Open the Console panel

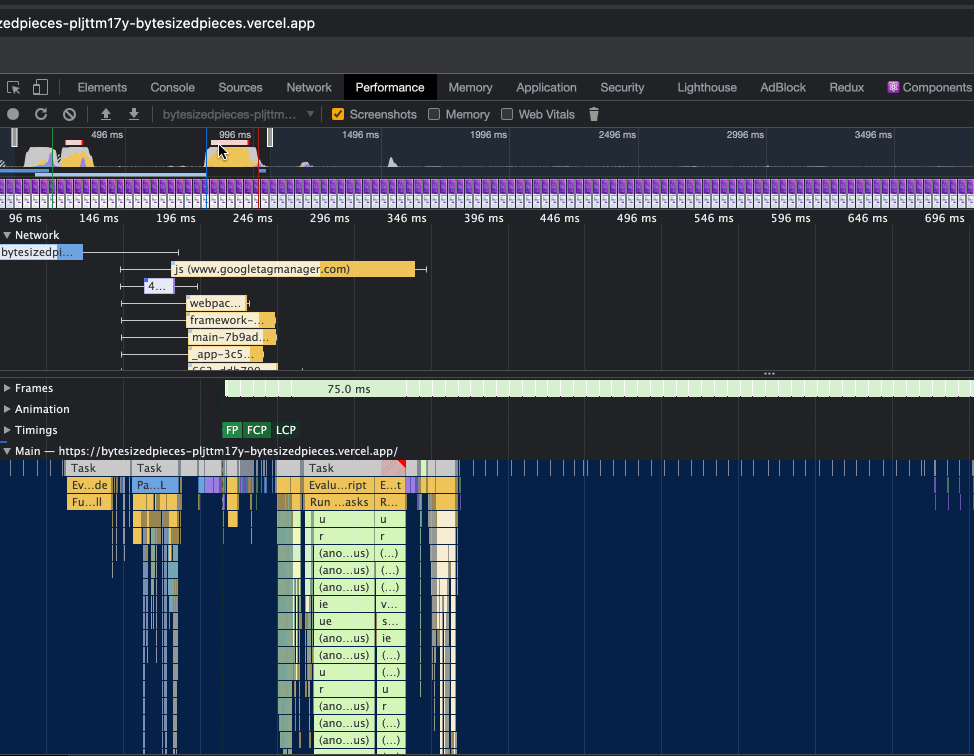click(172, 87)
